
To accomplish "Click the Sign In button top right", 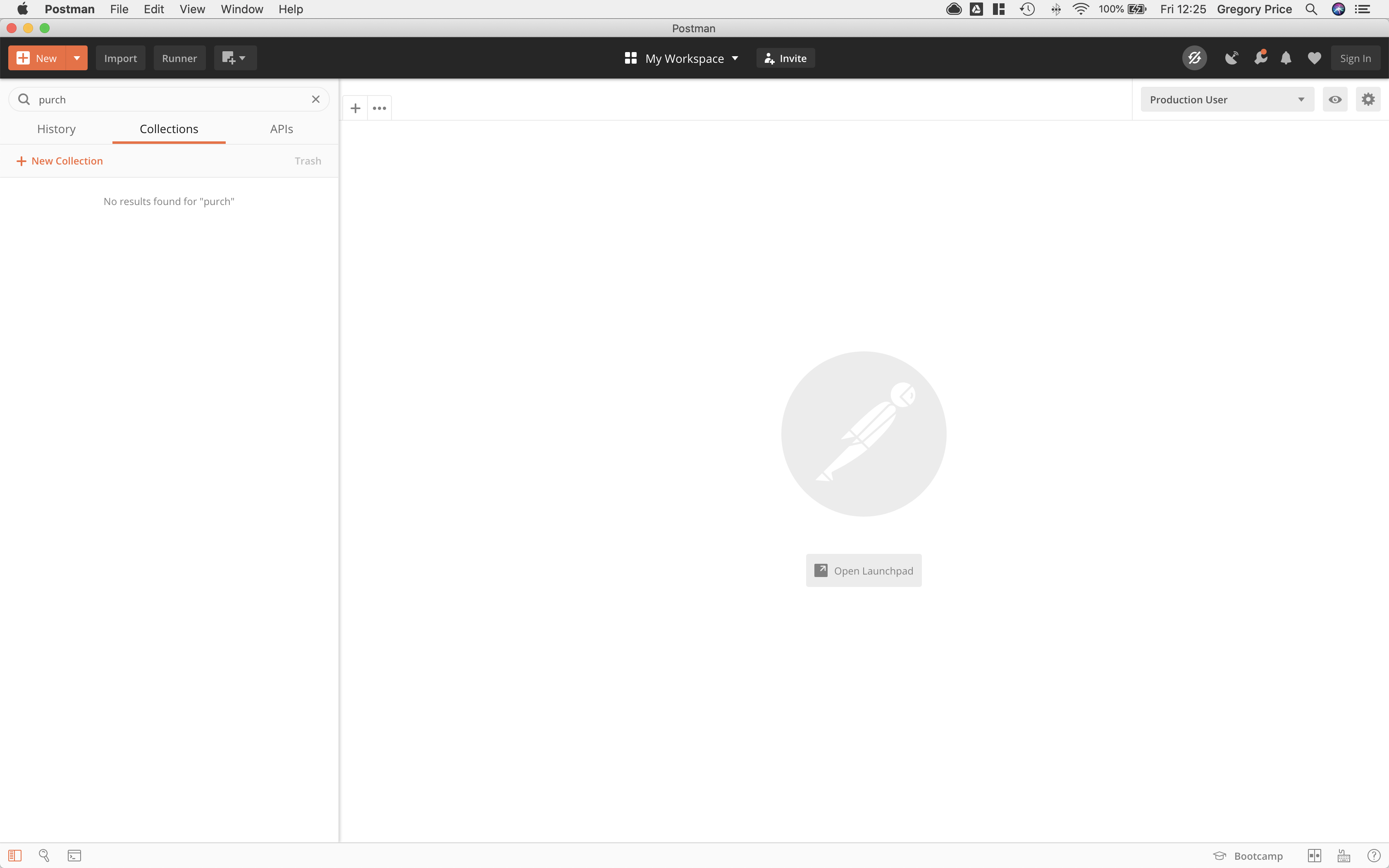I will (x=1355, y=57).
